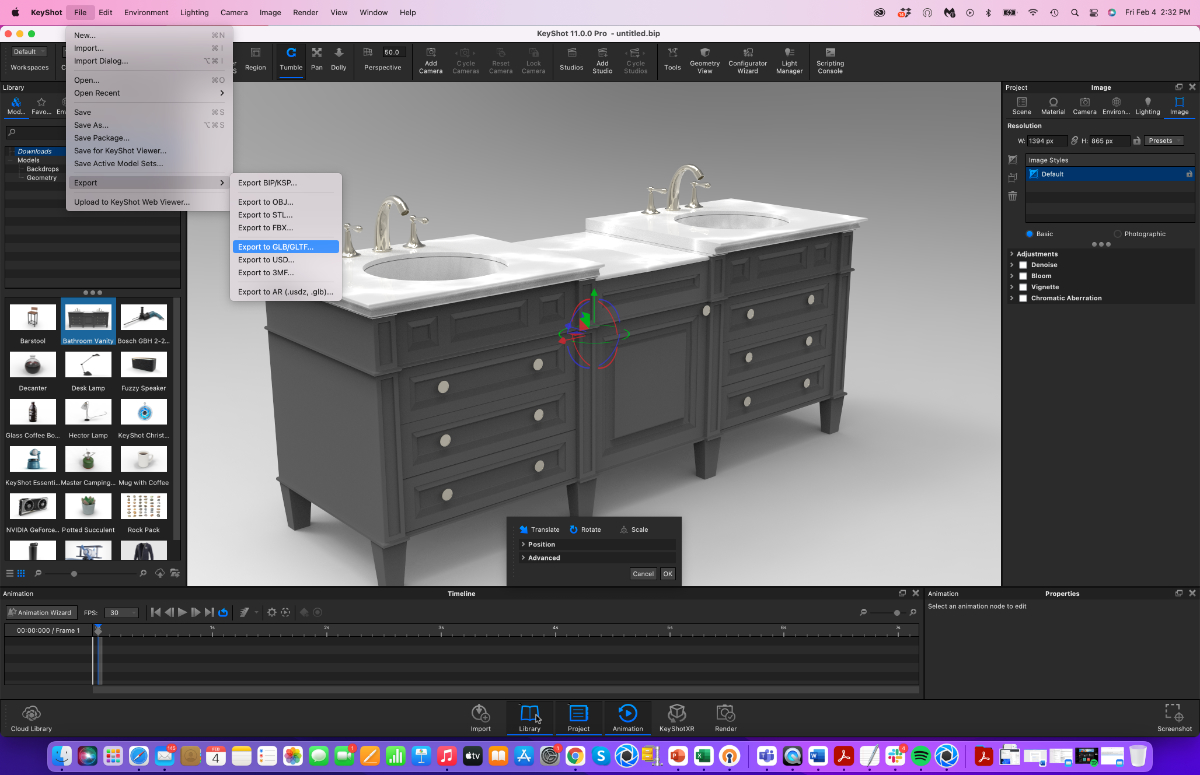Open KeyShotXR from the bottom toolbar

676,716
